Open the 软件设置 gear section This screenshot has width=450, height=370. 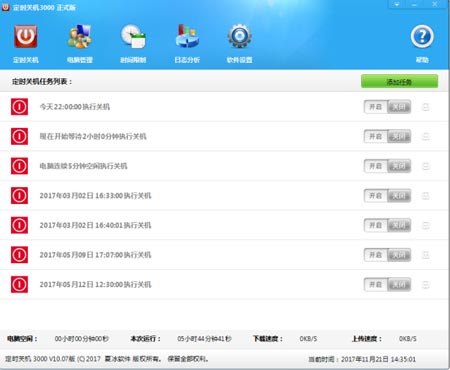pyautogui.click(x=239, y=43)
